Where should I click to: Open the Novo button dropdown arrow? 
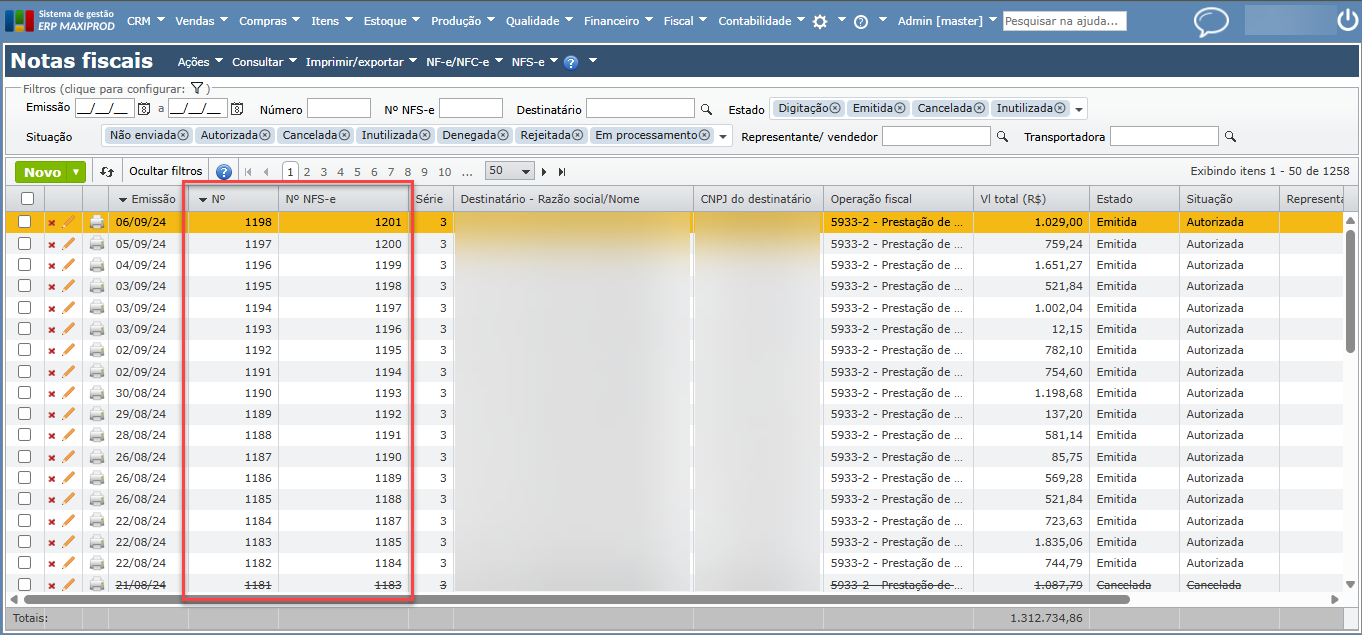click(x=76, y=172)
